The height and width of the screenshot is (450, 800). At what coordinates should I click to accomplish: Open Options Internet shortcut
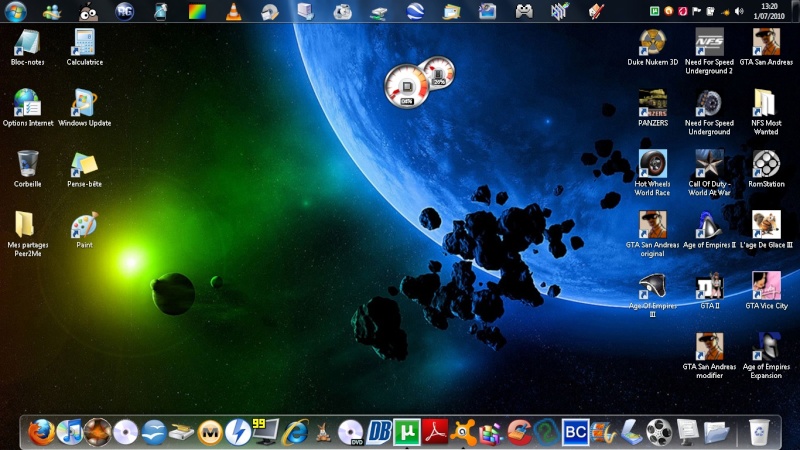[28, 105]
